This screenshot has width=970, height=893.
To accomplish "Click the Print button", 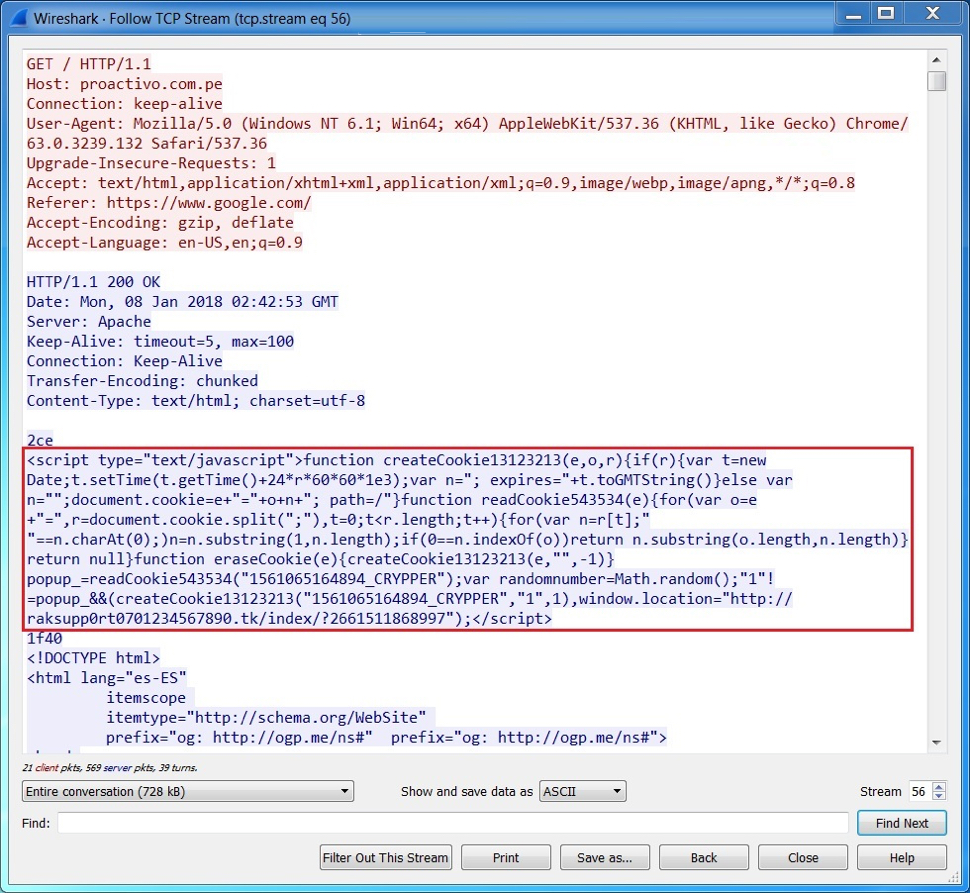I will point(506,858).
